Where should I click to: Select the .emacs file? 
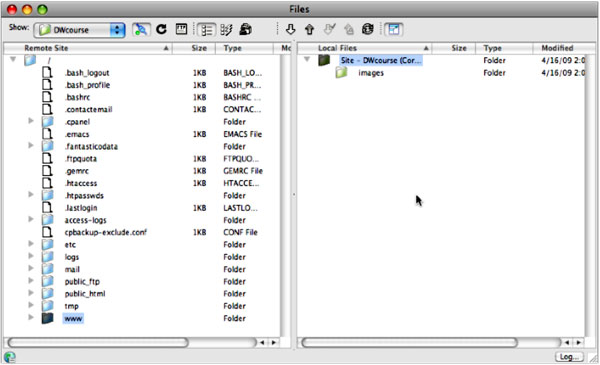click(77, 135)
